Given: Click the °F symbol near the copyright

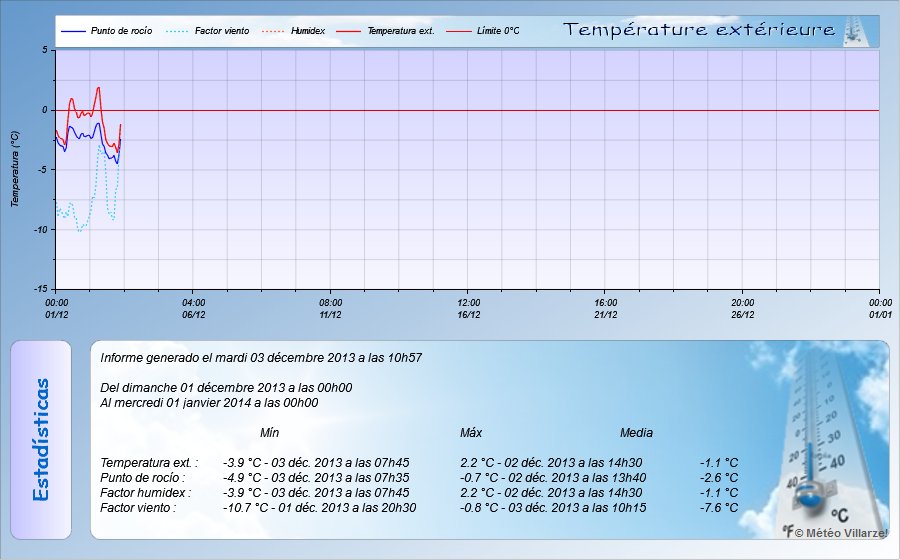Looking at the screenshot, I should [x=788, y=534].
